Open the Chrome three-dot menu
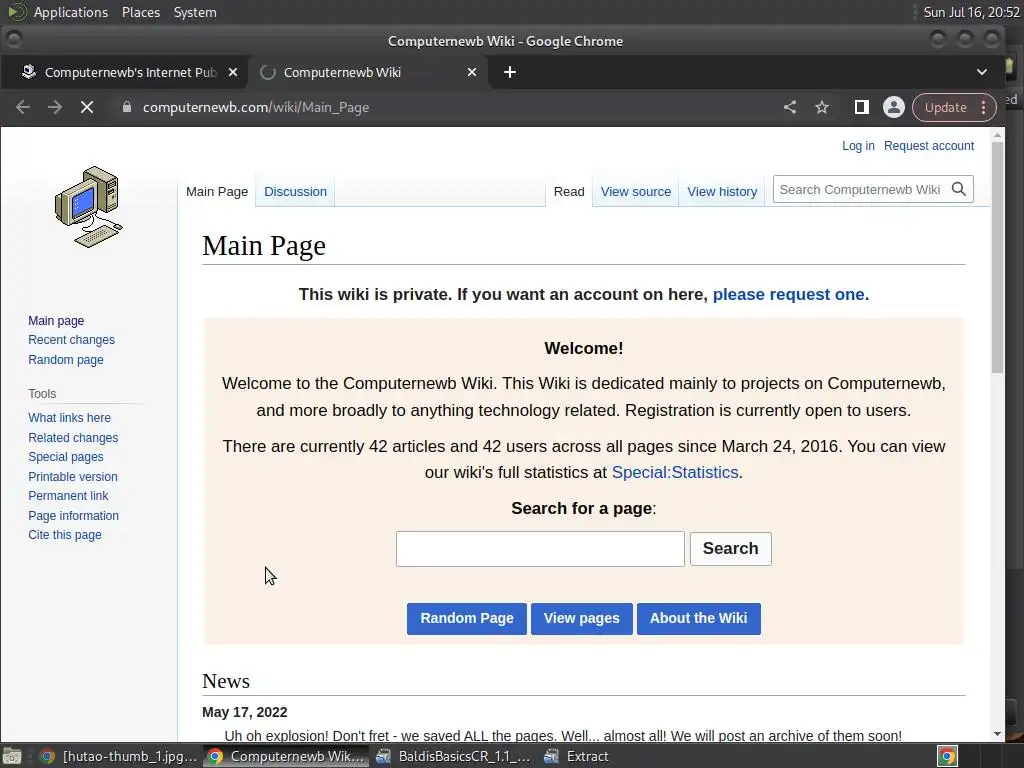This screenshot has width=1024, height=768. [x=984, y=107]
